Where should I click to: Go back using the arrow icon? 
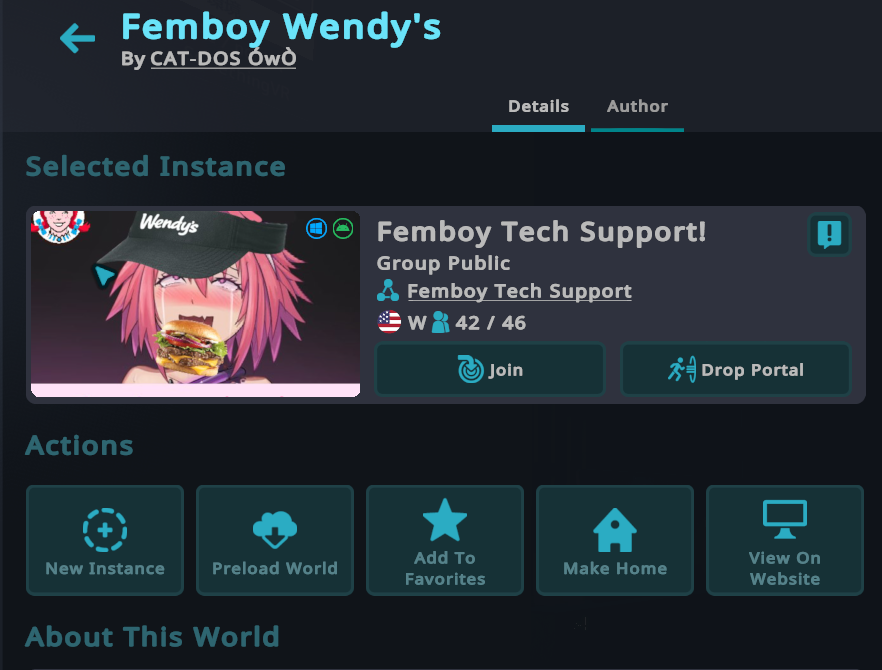pyautogui.click(x=78, y=38)
